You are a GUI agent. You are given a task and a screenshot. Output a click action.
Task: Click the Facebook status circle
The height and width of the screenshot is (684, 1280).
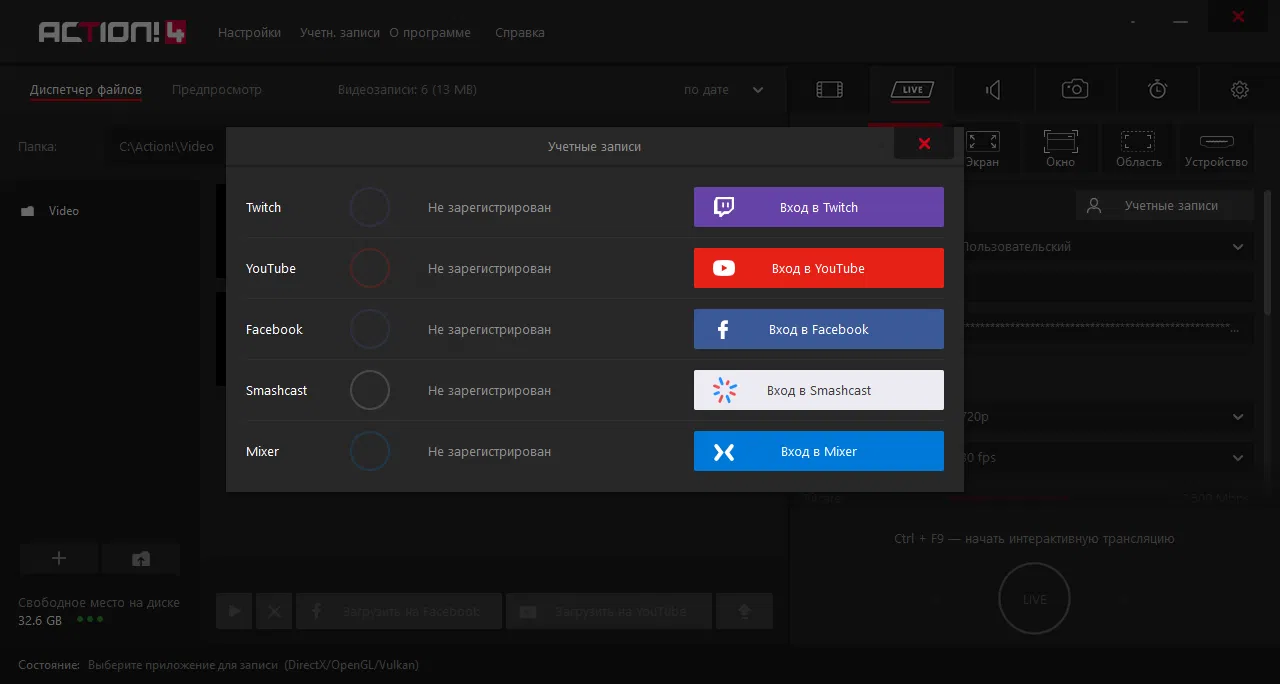point(369,329)
